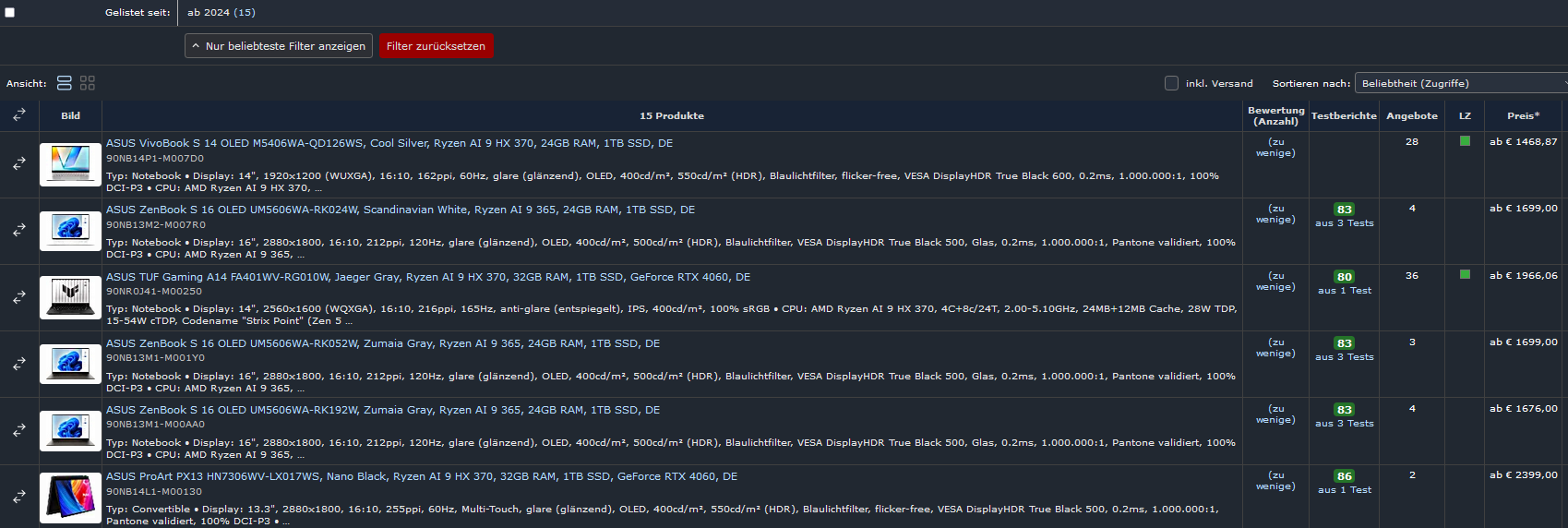Click 'Bild' column header
Image resolution: width=1568 pixels, height=528 pixels.
point(70,115)
